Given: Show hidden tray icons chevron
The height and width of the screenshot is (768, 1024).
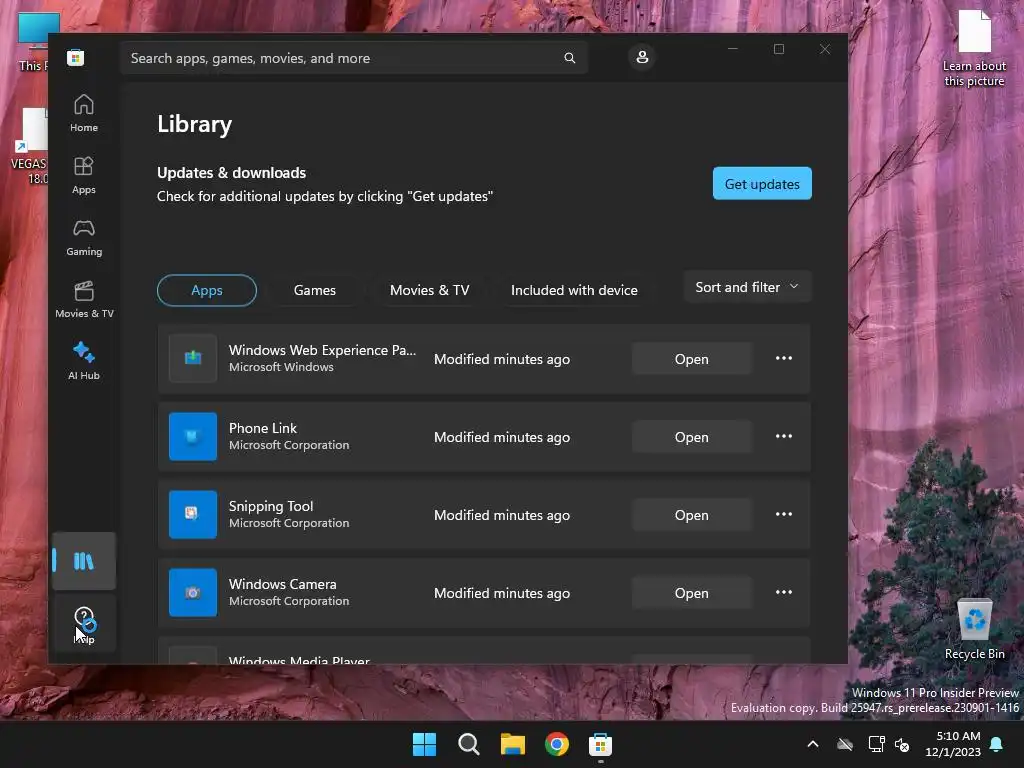Looking at the screenshot, I should tap(812, 744).
